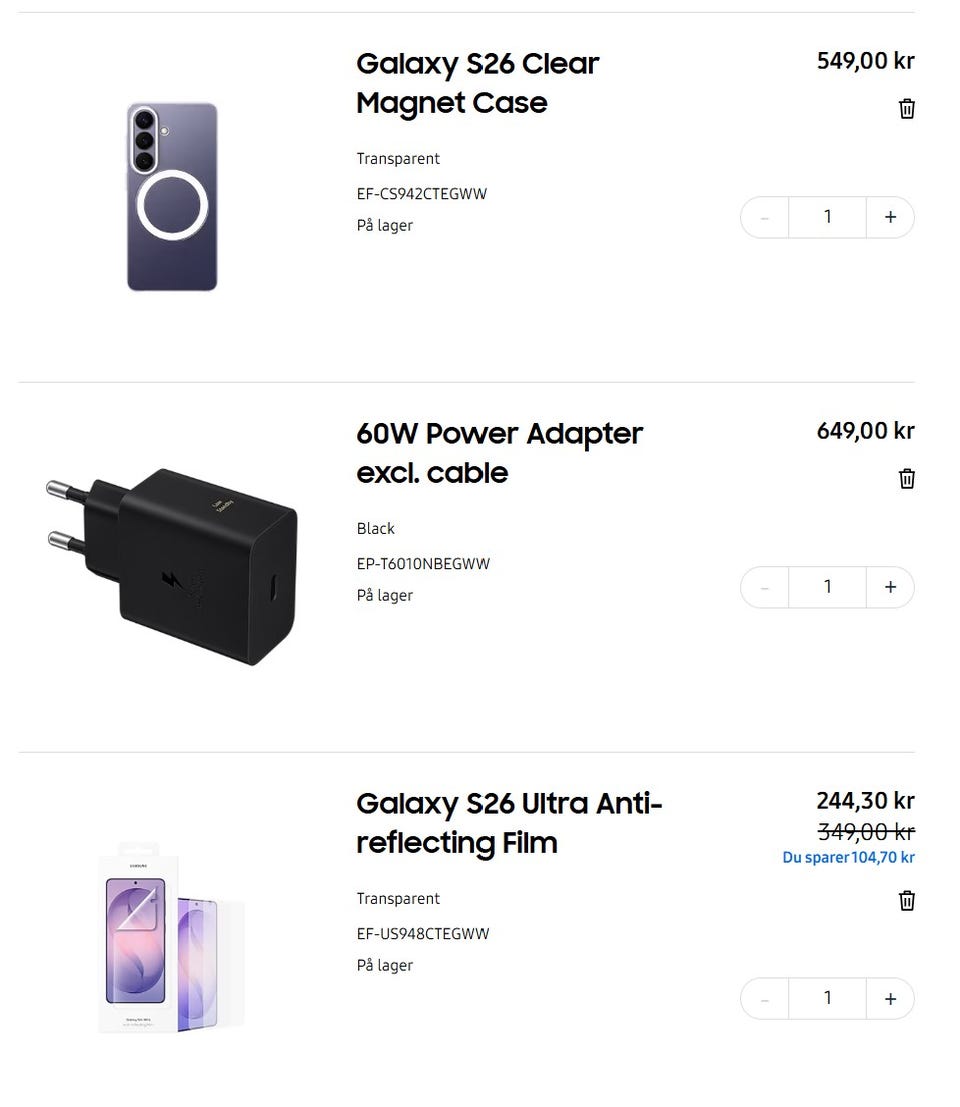Open Galaxy S26 Ultra Anti-reflecting Film link
This screenshot has width=960, height=1107.
click(x=509, y=823)
